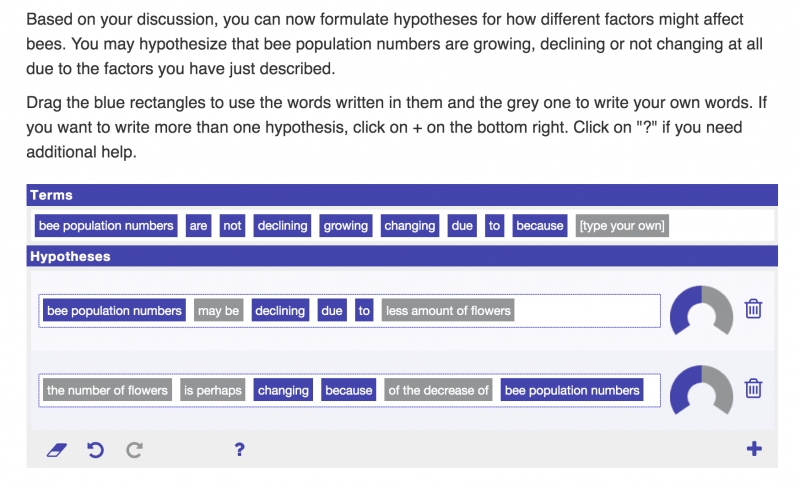Click 'less amount of flowers' text block

click(448, 311)
